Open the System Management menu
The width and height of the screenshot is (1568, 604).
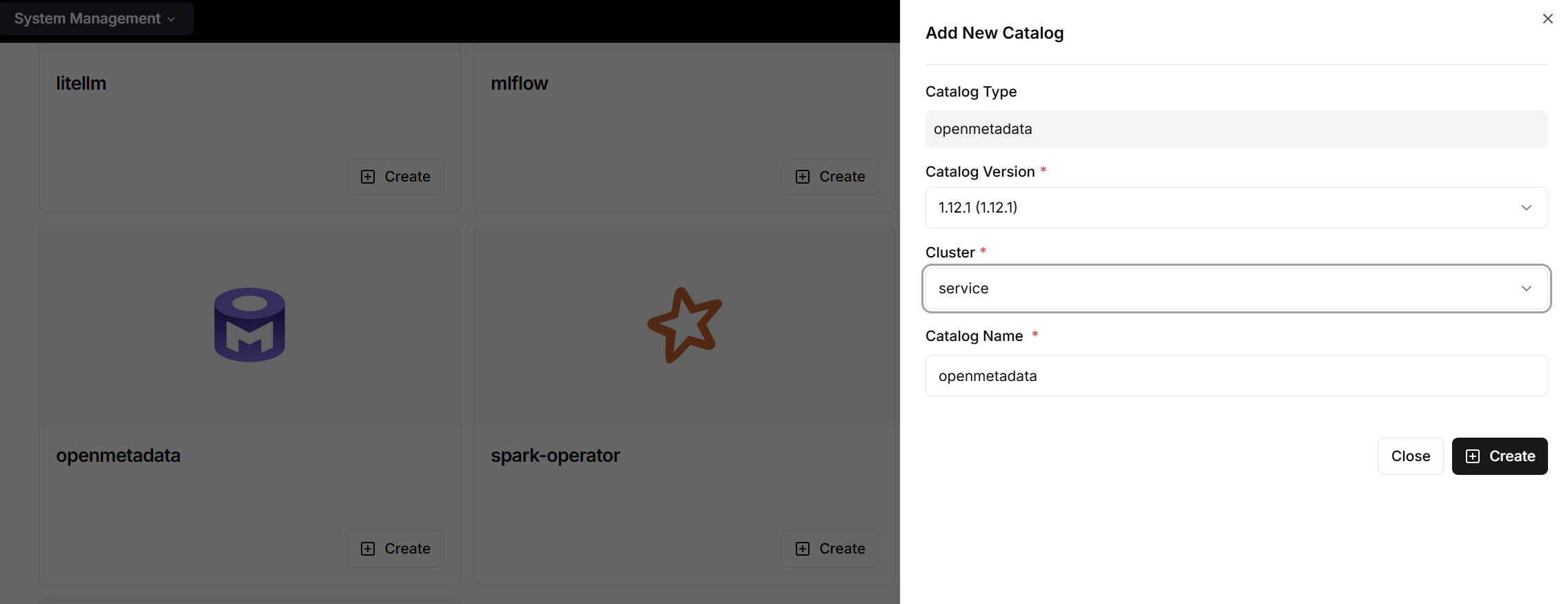coord(95,19)
